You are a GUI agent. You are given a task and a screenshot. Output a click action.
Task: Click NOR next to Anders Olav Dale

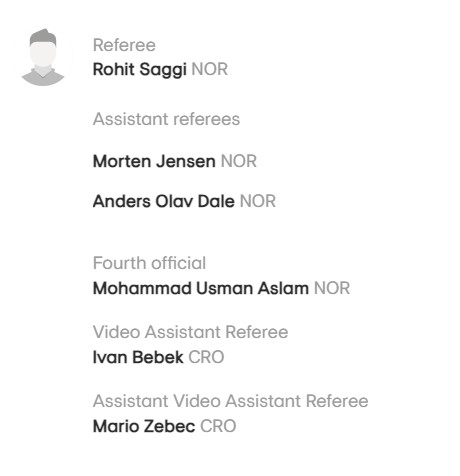tap(258, 201)
